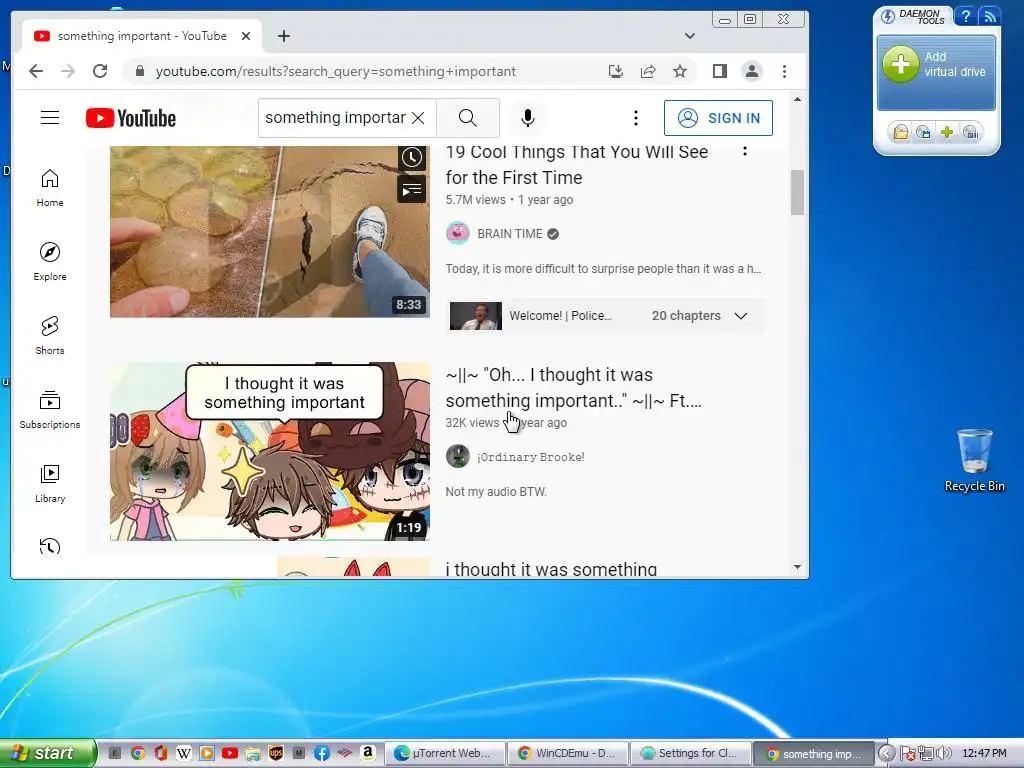Click the 19 Cool Things video thumbnail

click(270, 232)
